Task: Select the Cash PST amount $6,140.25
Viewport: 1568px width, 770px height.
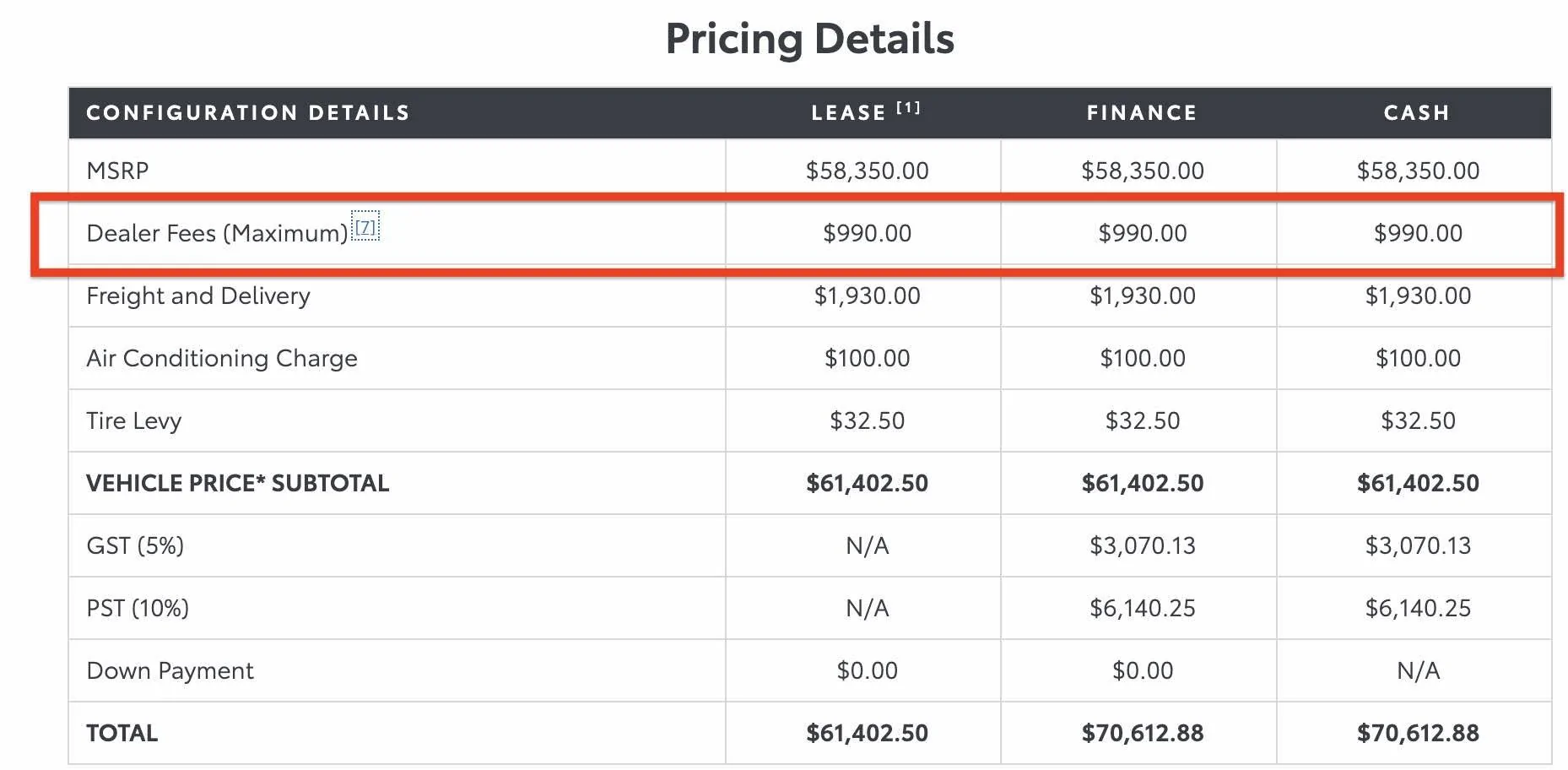Action: [1418, 608]
